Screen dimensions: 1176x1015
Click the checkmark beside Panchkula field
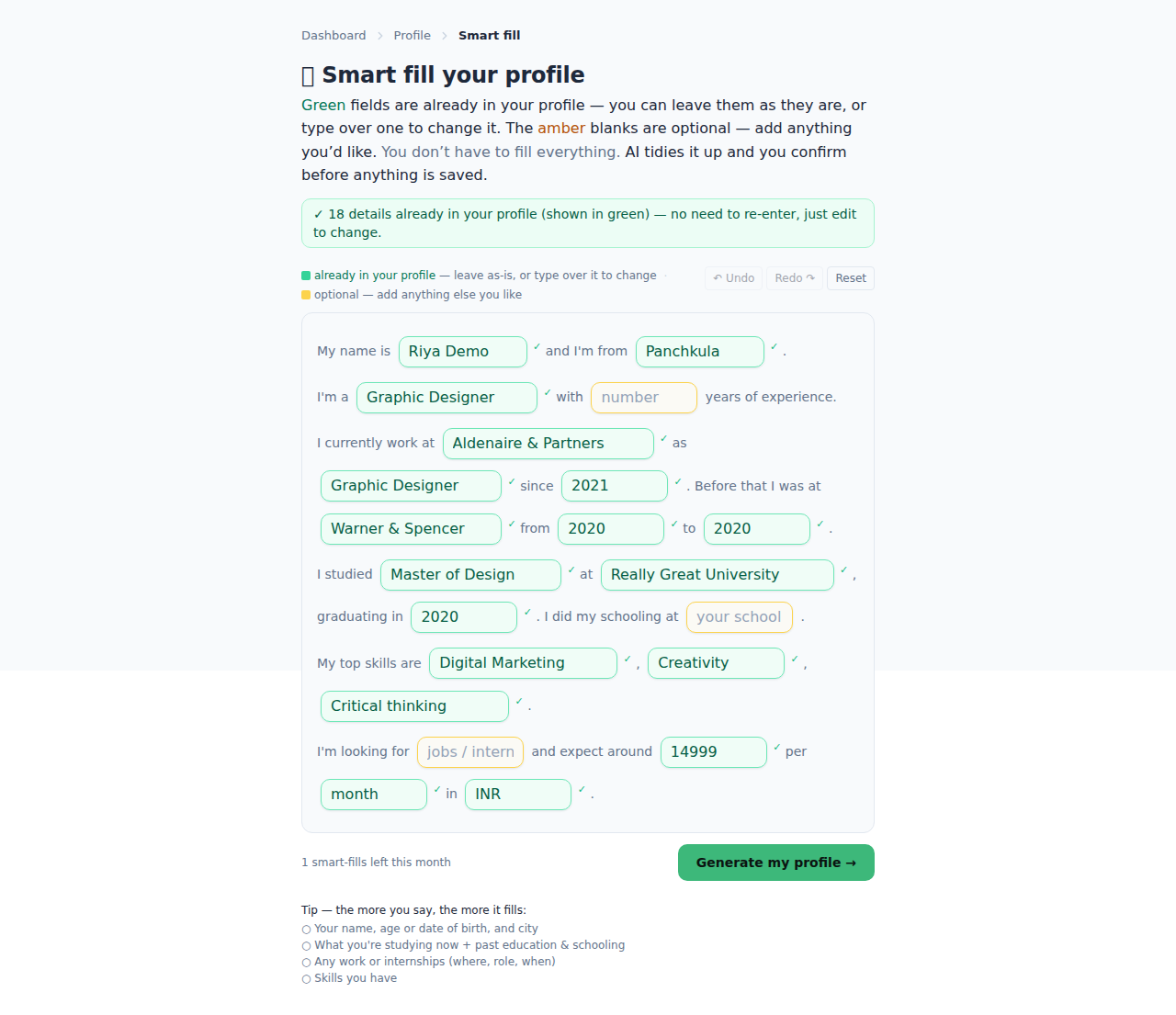(x=774, y=346)
